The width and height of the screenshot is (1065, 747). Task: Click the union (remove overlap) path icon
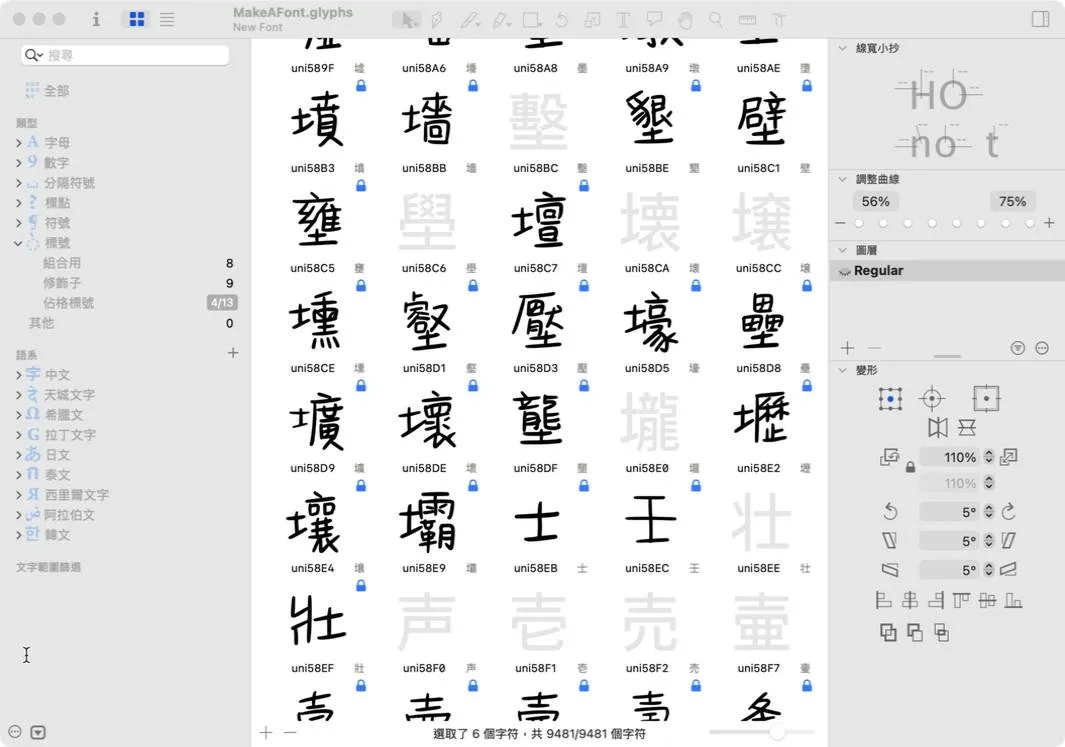(888, 632)
